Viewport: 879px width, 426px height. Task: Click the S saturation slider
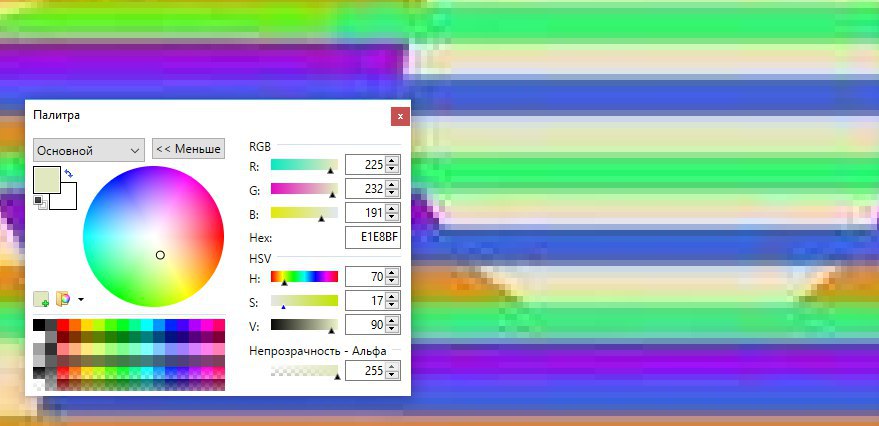(304, 301)
